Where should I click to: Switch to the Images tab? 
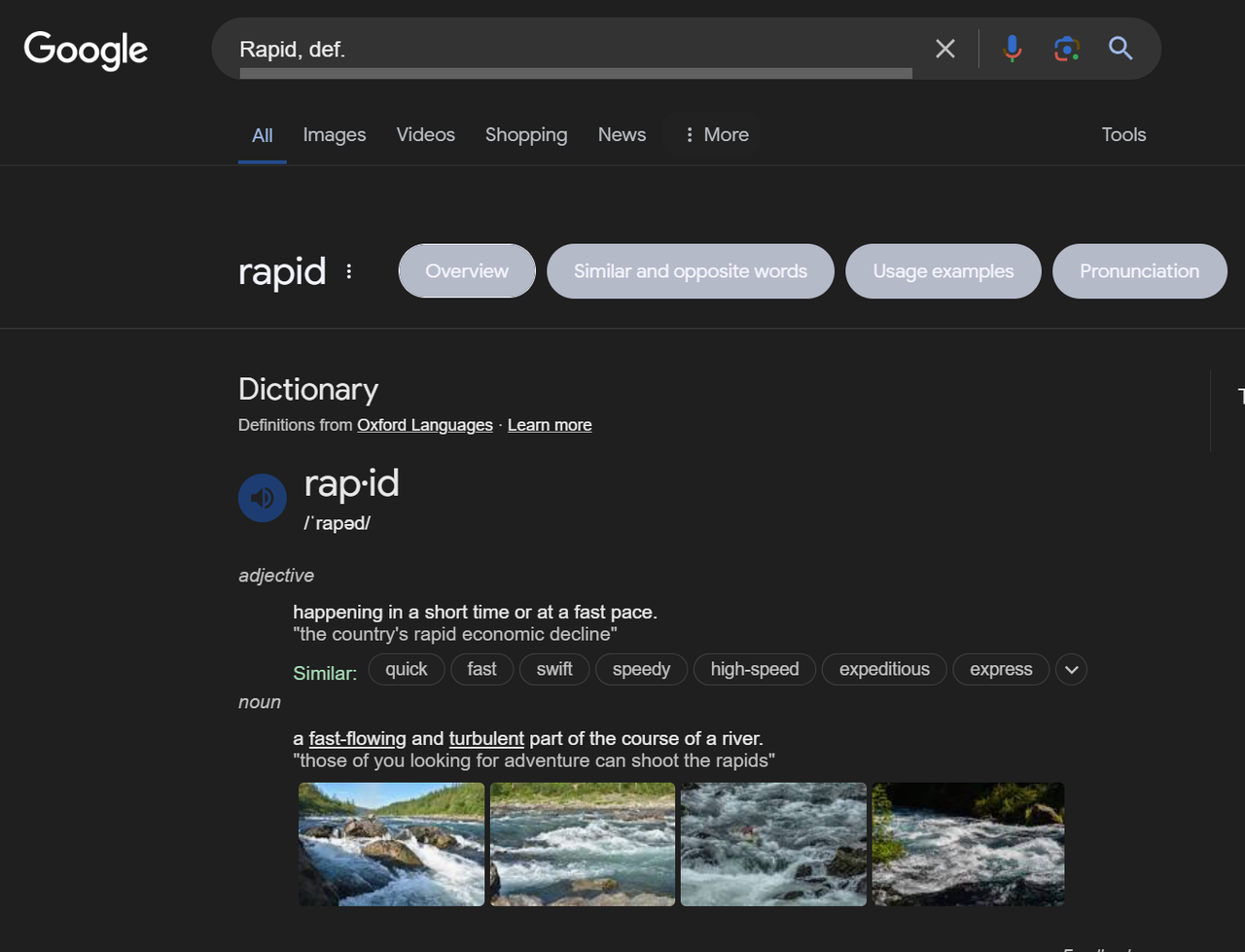tap(334, 135)
